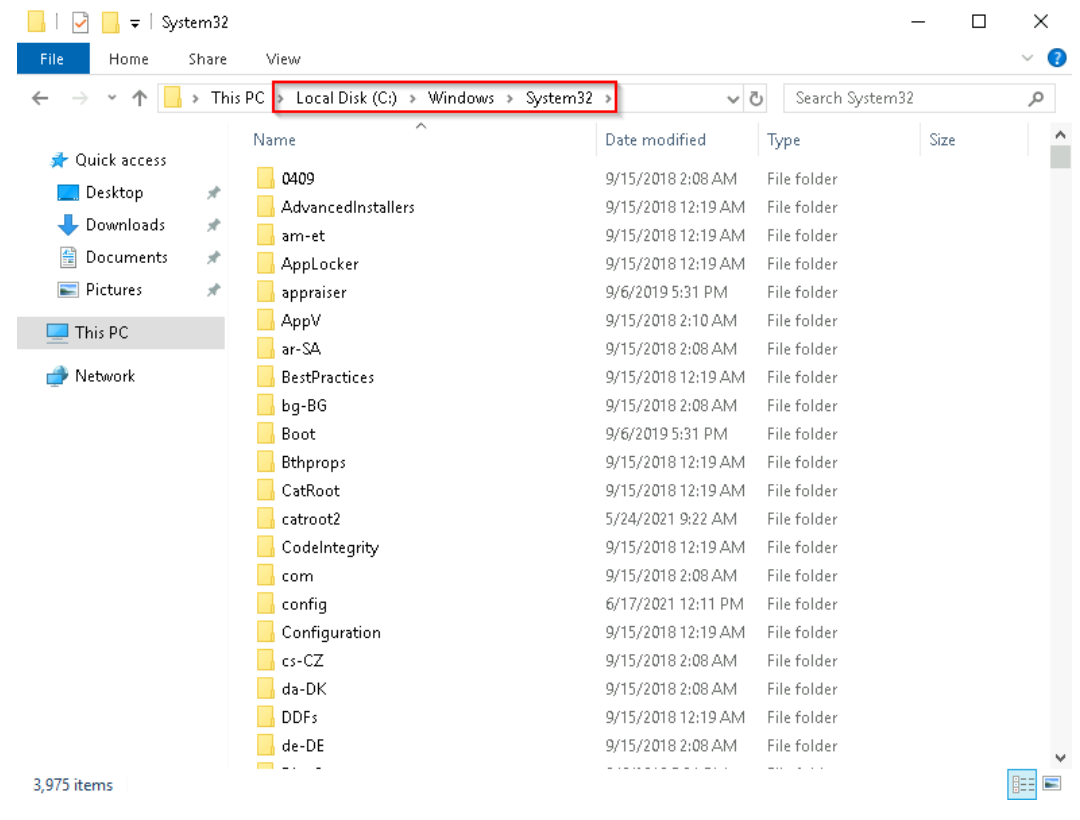
Task: Customize Quick Access Toolbar dropdown
Action: click(134, 23)
